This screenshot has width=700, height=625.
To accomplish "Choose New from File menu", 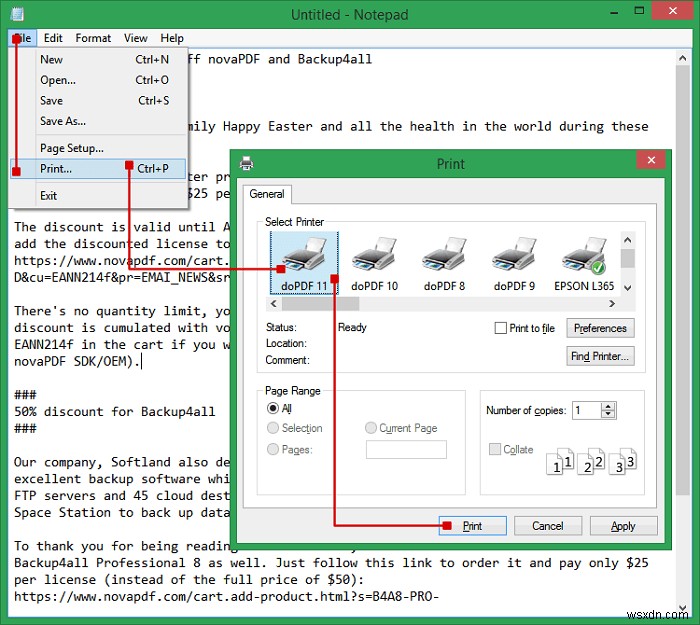I will tap(98, 59).
